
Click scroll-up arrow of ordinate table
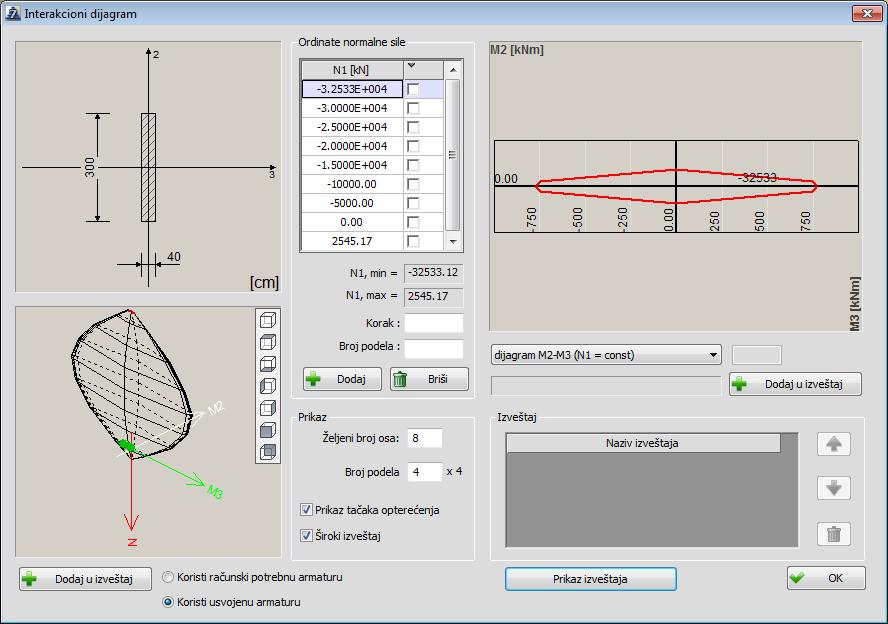tap(452, 70)
